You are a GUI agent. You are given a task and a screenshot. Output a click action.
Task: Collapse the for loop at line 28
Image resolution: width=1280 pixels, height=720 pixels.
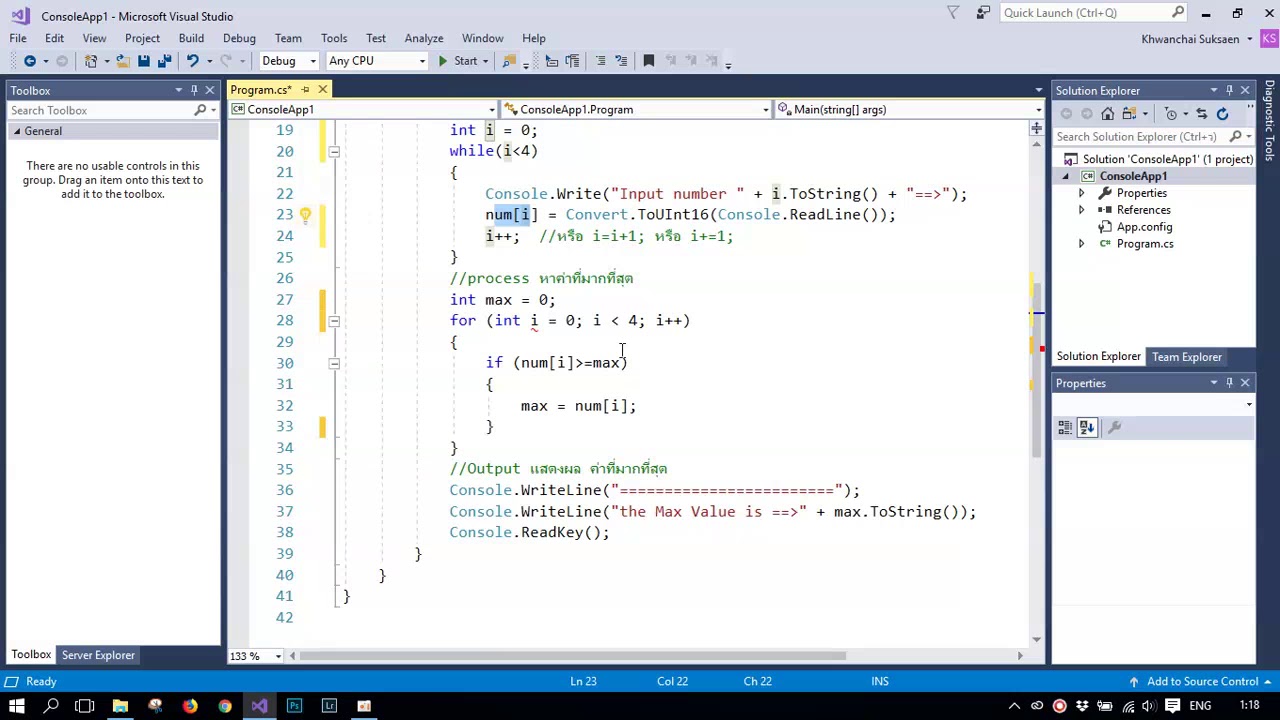334,321
